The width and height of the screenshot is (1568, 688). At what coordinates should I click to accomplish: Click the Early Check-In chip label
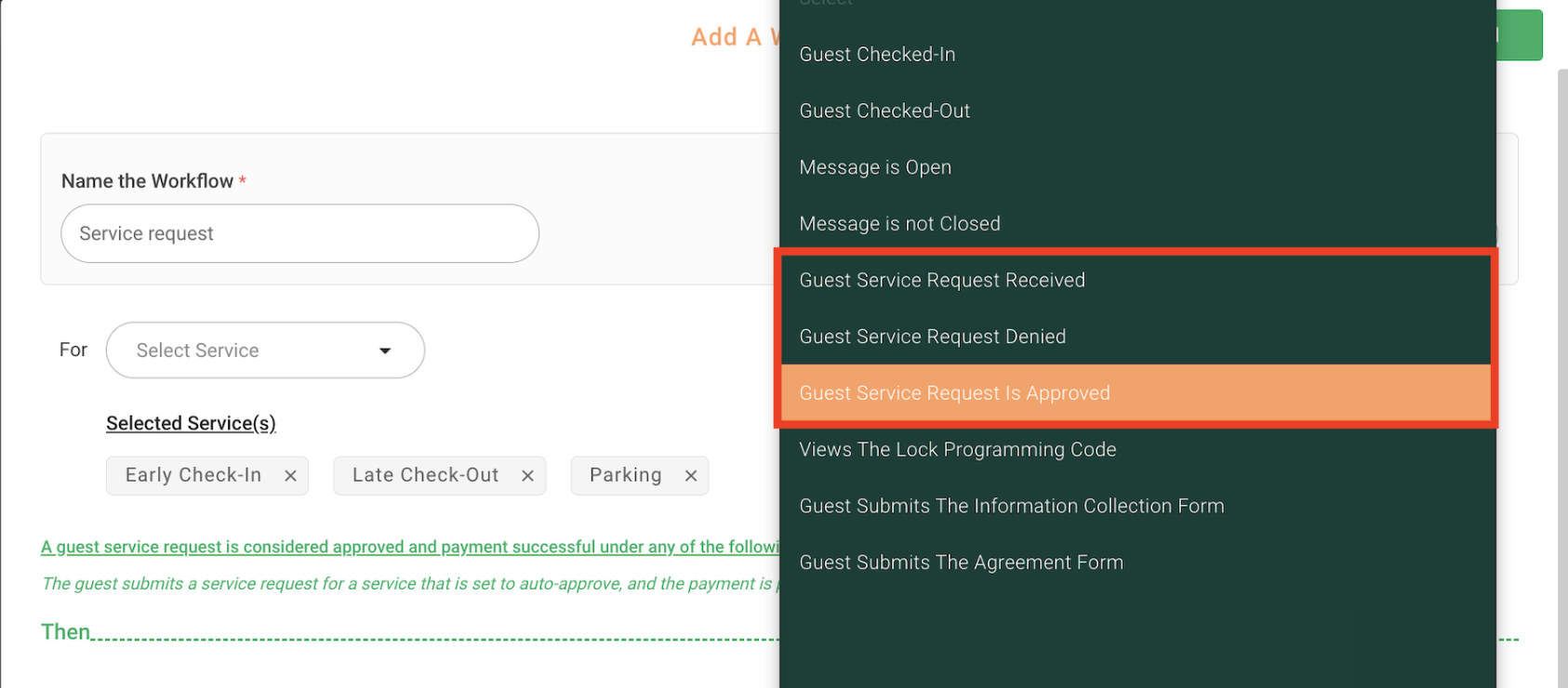193,475
